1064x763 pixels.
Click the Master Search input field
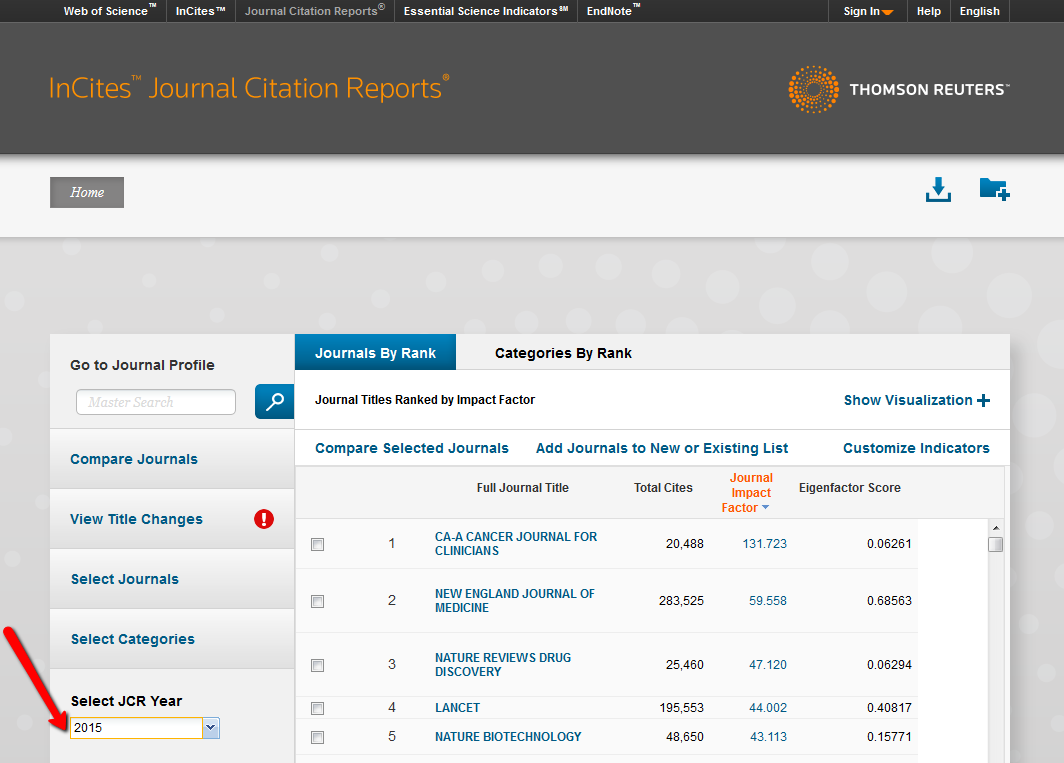(156, 402)
